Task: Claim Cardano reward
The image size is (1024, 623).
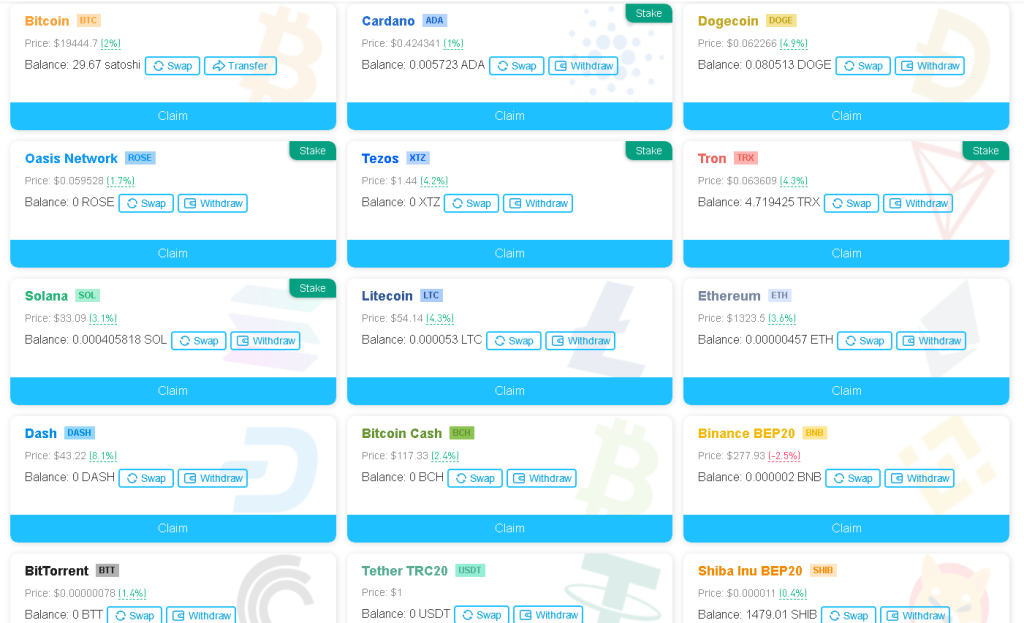Action: pos(509,116)
